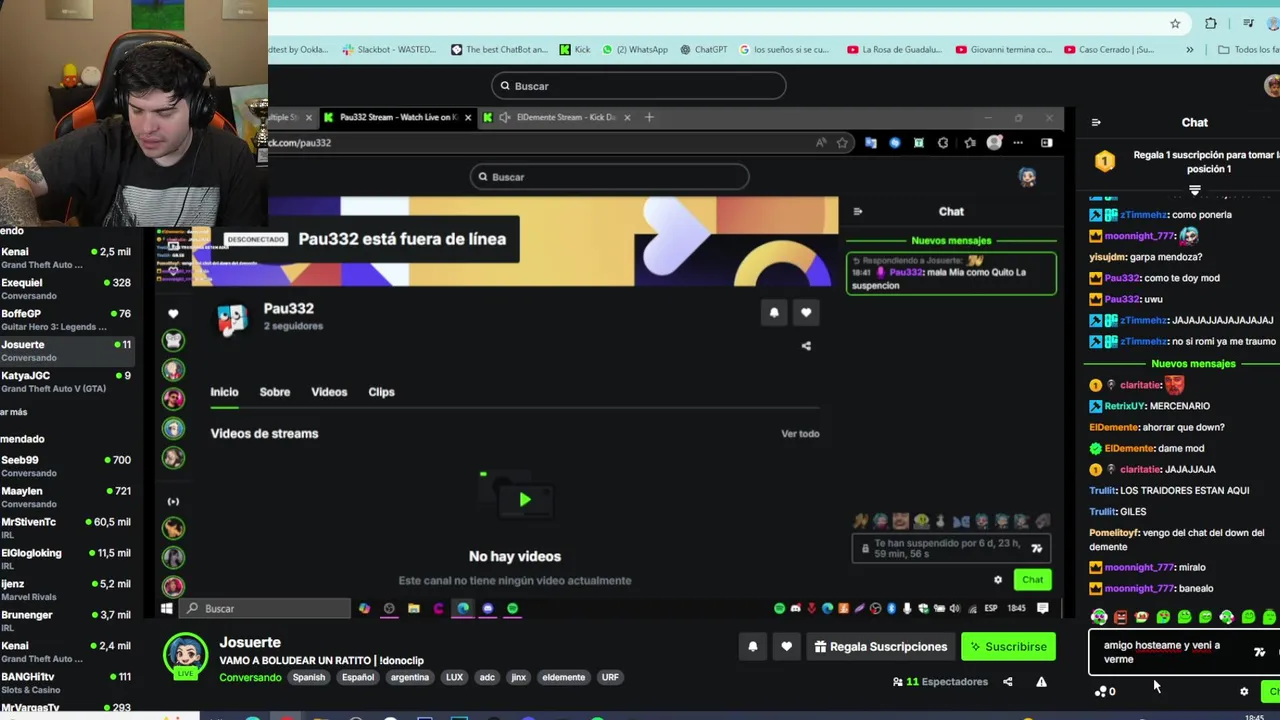Image resolution: width=1280 pixels, height=720 pixels.
Task: Click Discord icon in inner system tray
Action: click(x=795, y=608)
